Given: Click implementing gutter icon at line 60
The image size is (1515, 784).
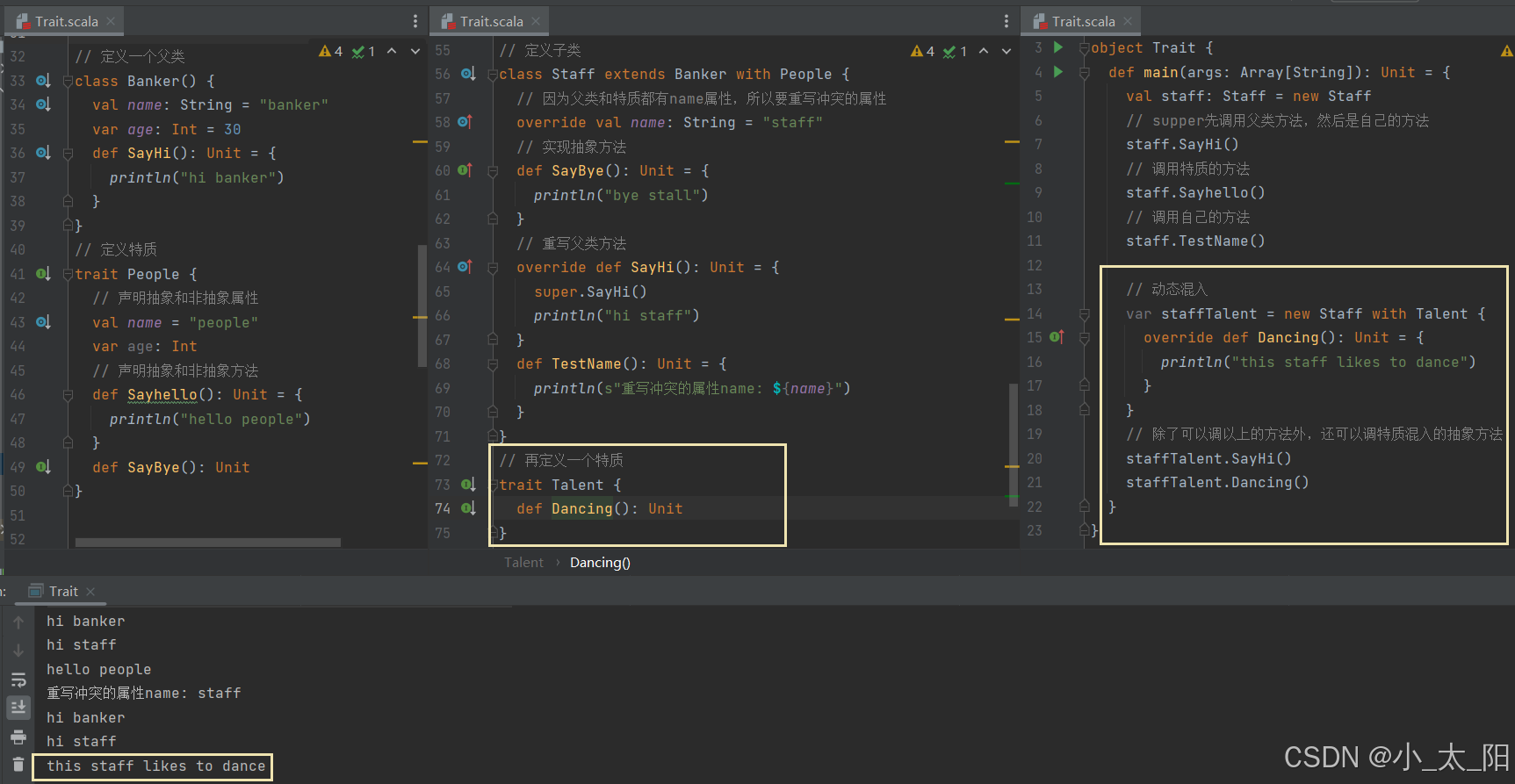Looking at the screenshot, I should tap(465, 170).
